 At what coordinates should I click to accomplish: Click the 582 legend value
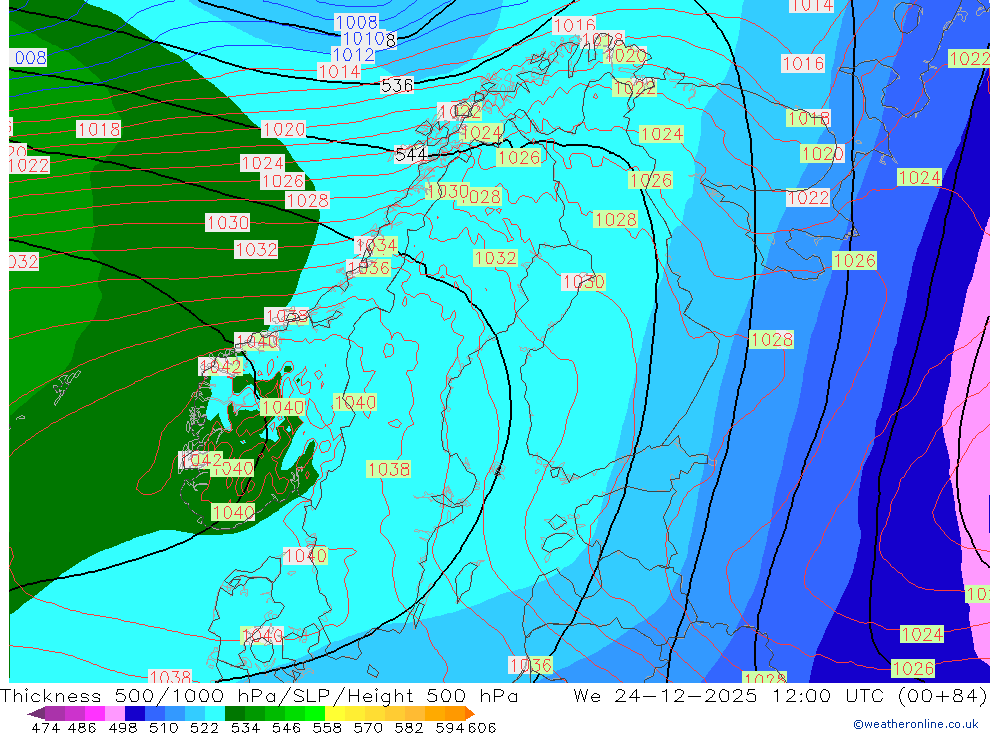[409, 728]
